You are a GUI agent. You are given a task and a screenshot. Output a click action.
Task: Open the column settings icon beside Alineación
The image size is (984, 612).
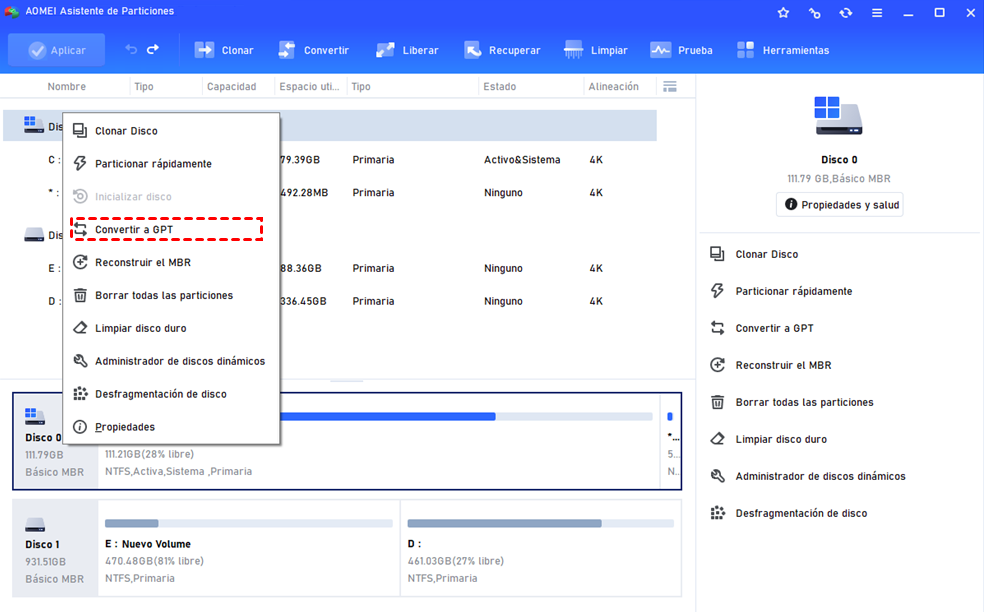coord(670,87)
